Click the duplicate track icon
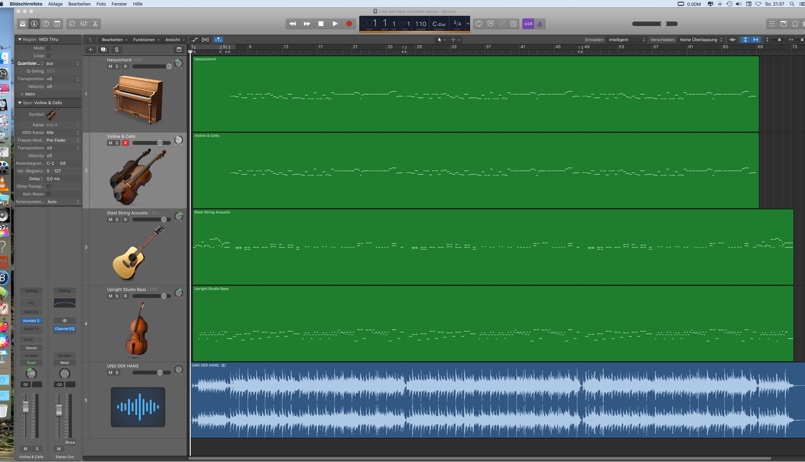 pos(103,50)
